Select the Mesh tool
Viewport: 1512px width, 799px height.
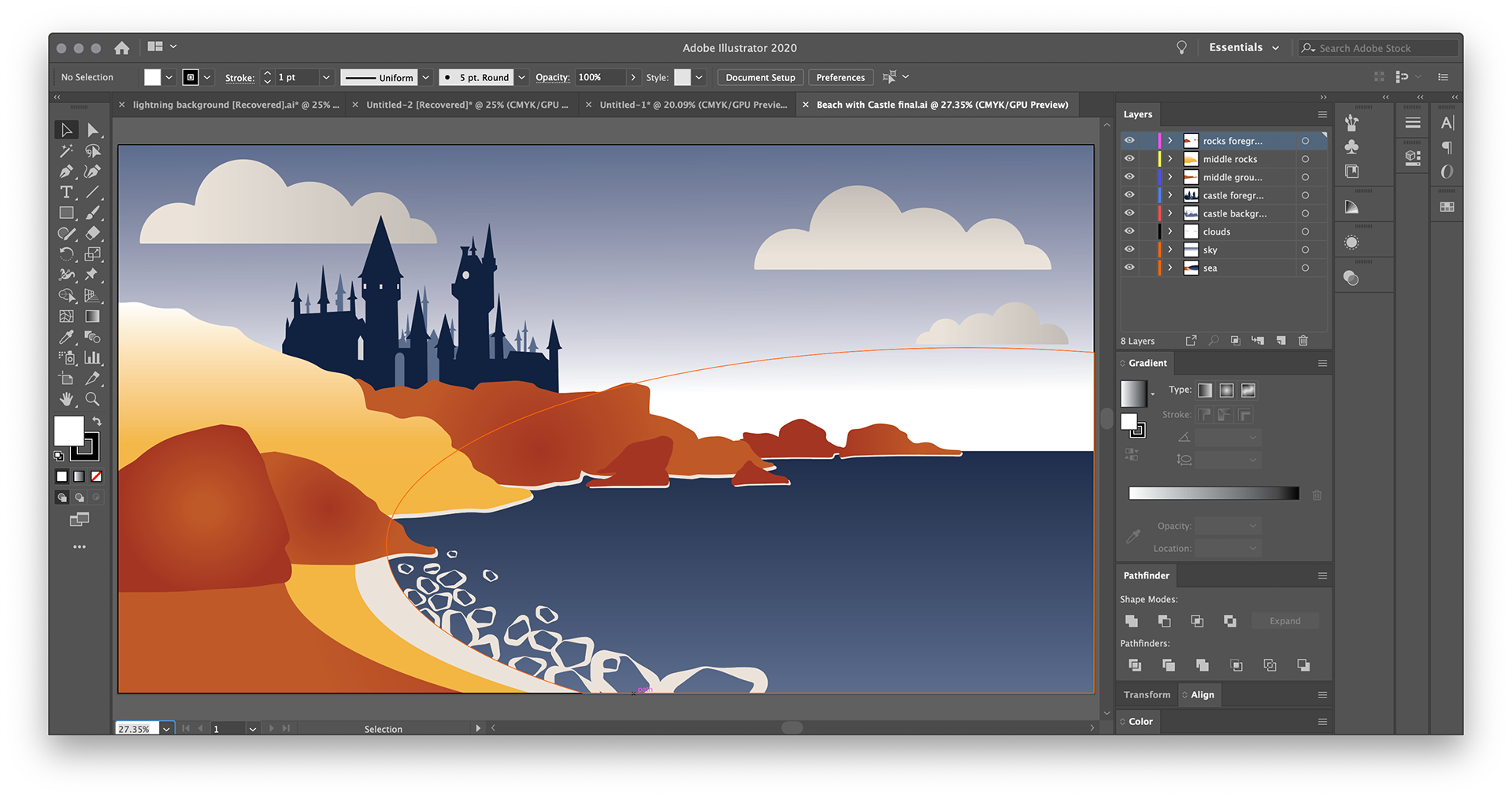point(67,316)
